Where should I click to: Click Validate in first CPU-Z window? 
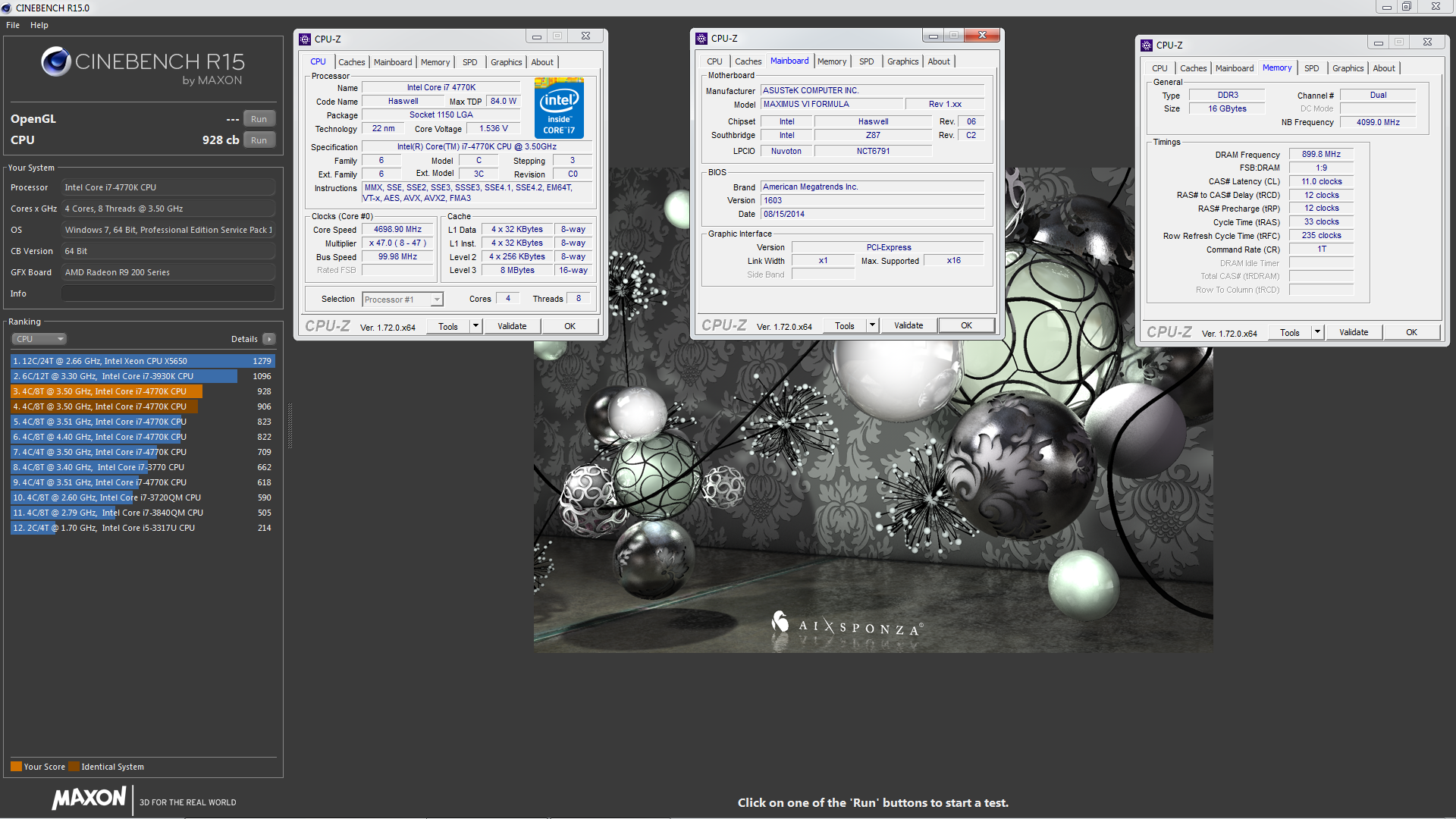512,327
